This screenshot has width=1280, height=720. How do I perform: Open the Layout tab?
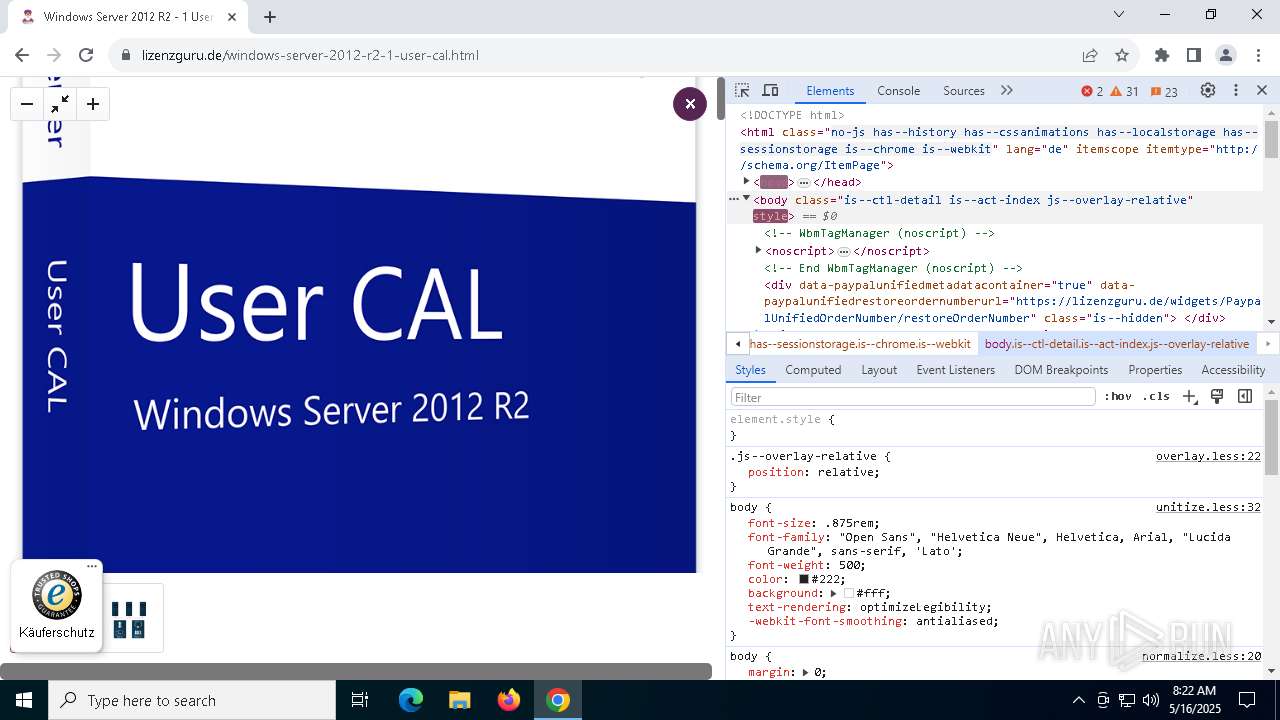pos(879,370)
